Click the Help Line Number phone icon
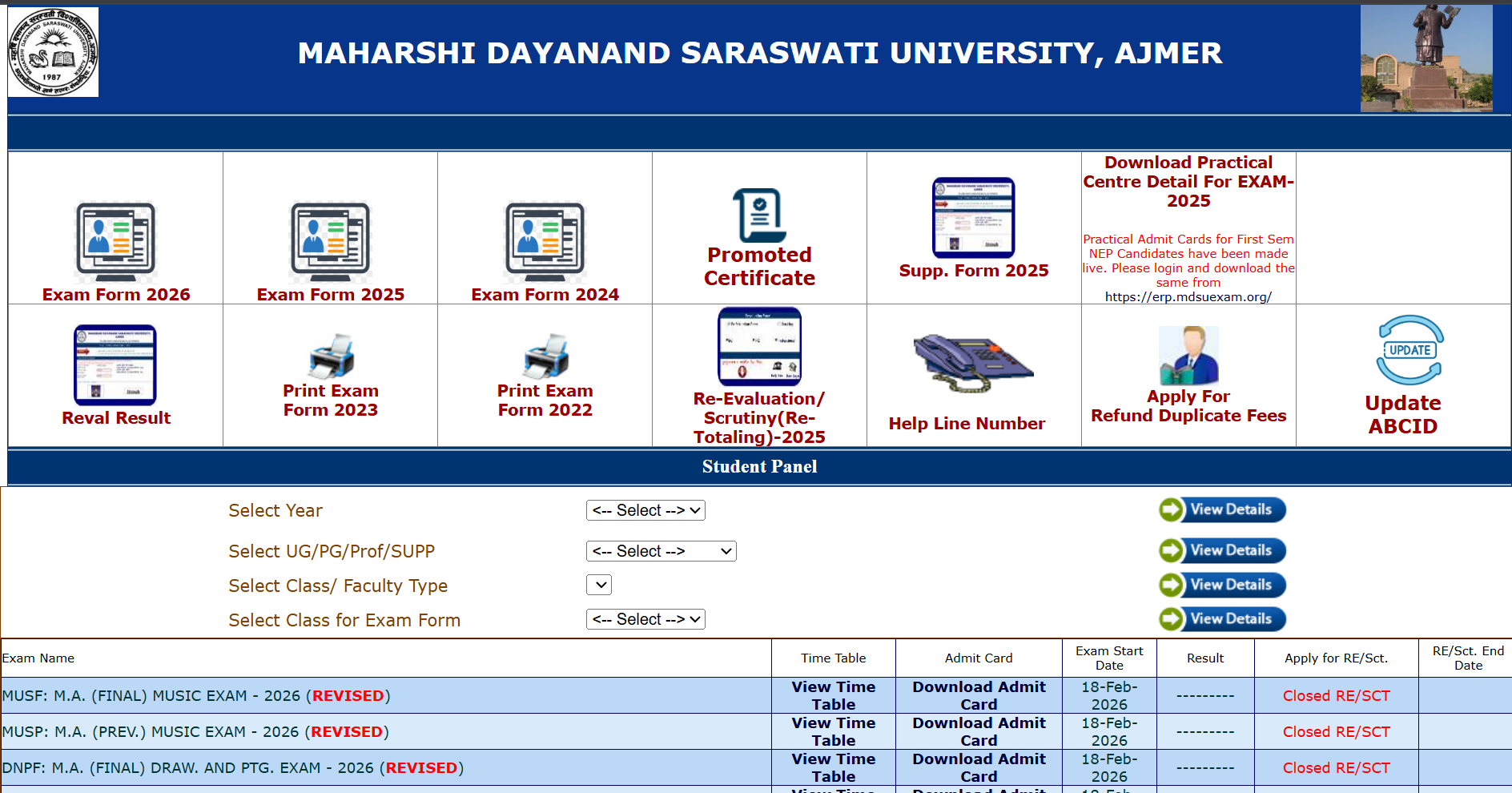This screenshot has width=1512, height=793. click(x=973, y=364)
